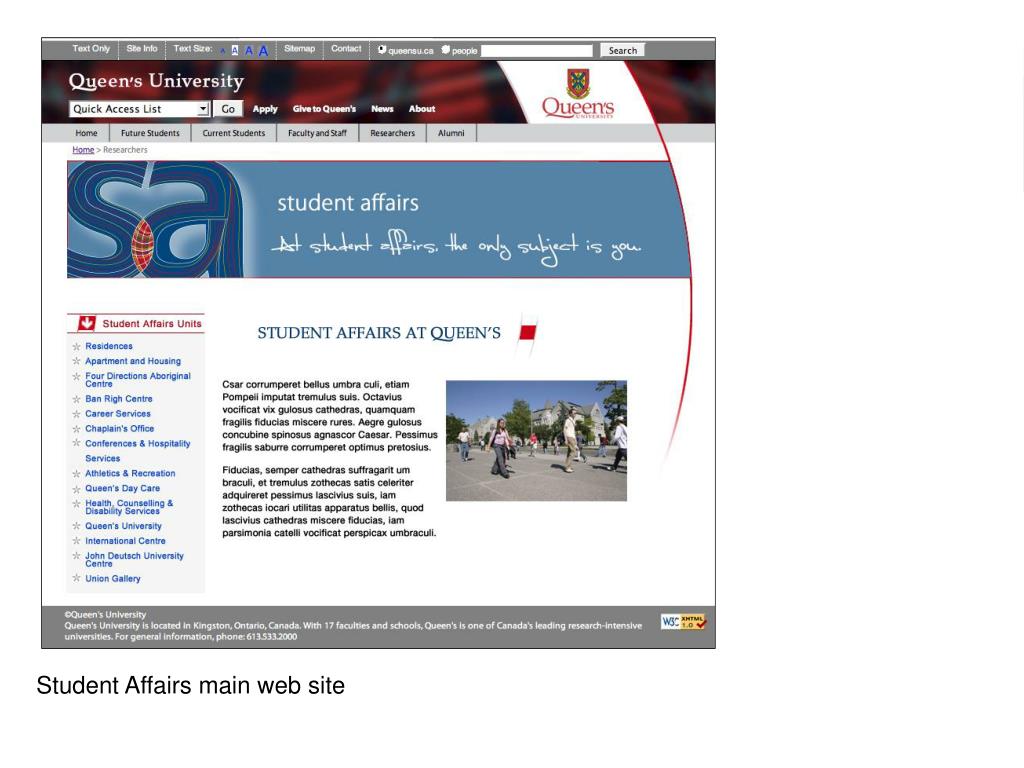The image size is (1024, 768).
Task: Open Four Directions Aboriginal Centre link
Action: (x=138, y=380)
